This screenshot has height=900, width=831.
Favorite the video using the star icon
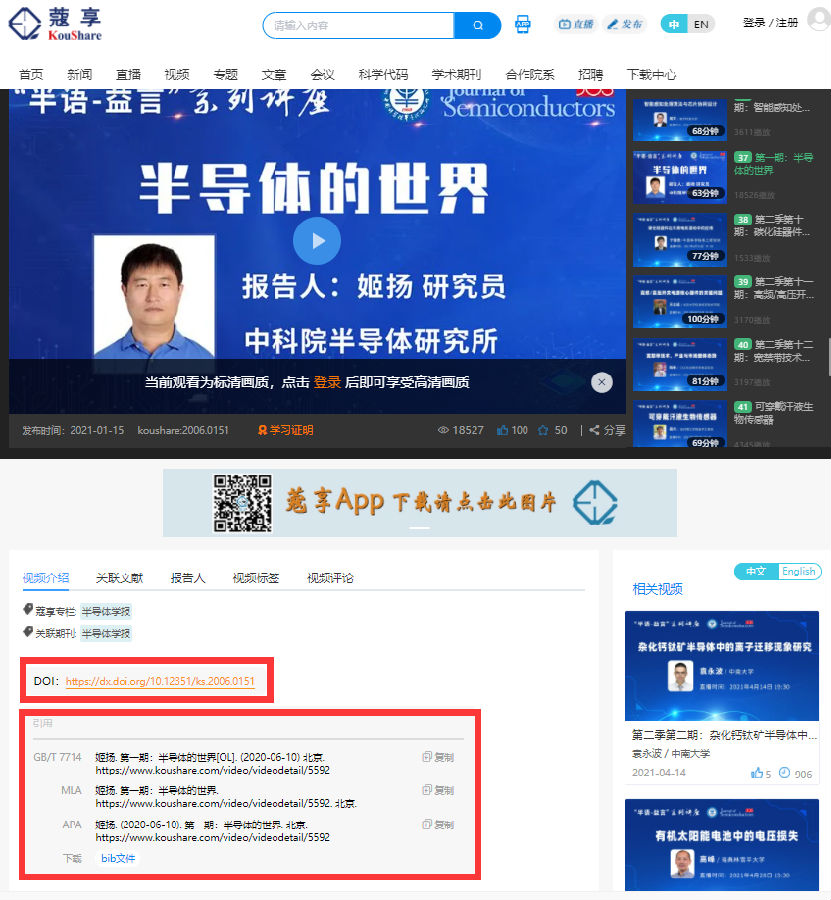tap(543, 430)
